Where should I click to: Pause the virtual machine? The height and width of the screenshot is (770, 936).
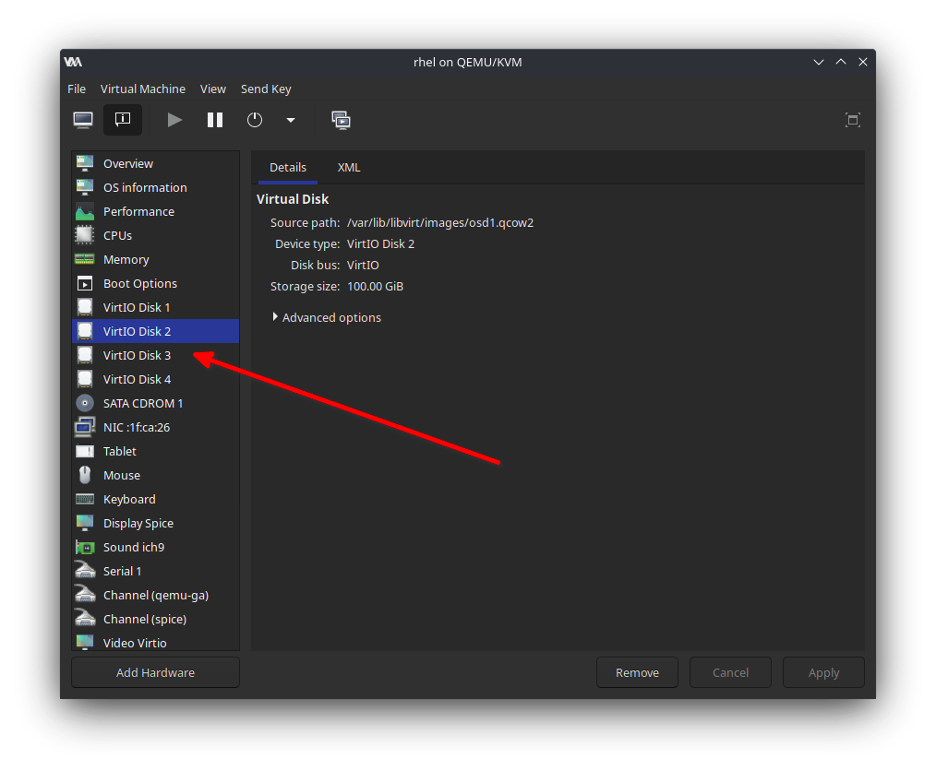point(215,120)
